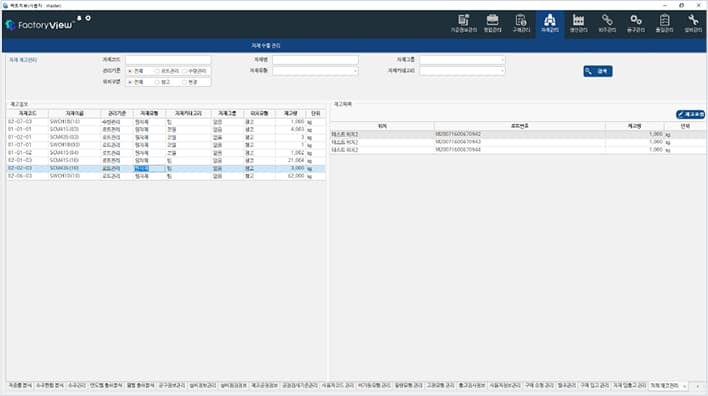
Task: Open the two-gears tool management module
Action: 635,23
